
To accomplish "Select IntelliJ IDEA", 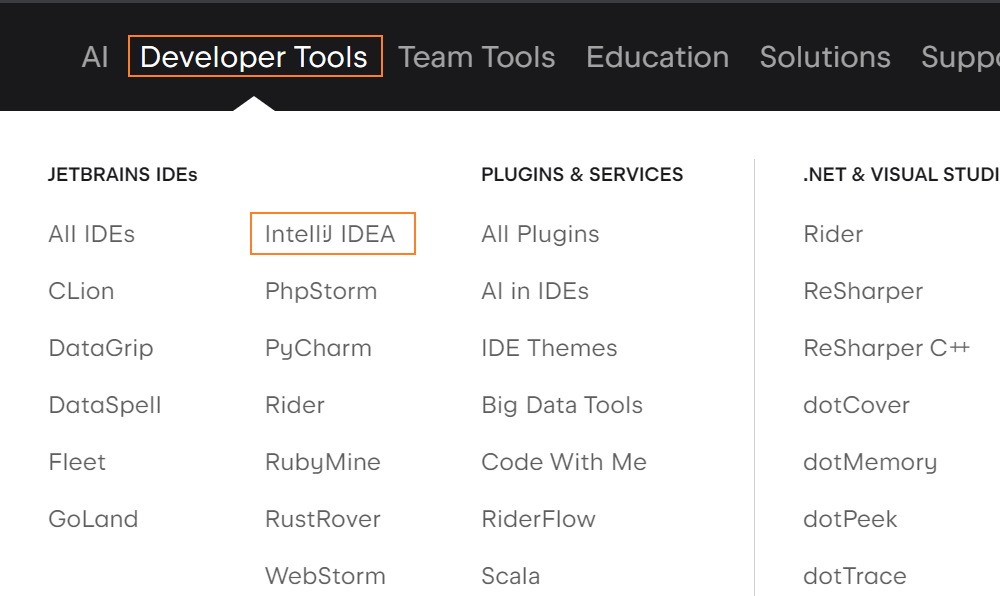I will point(332,233).
